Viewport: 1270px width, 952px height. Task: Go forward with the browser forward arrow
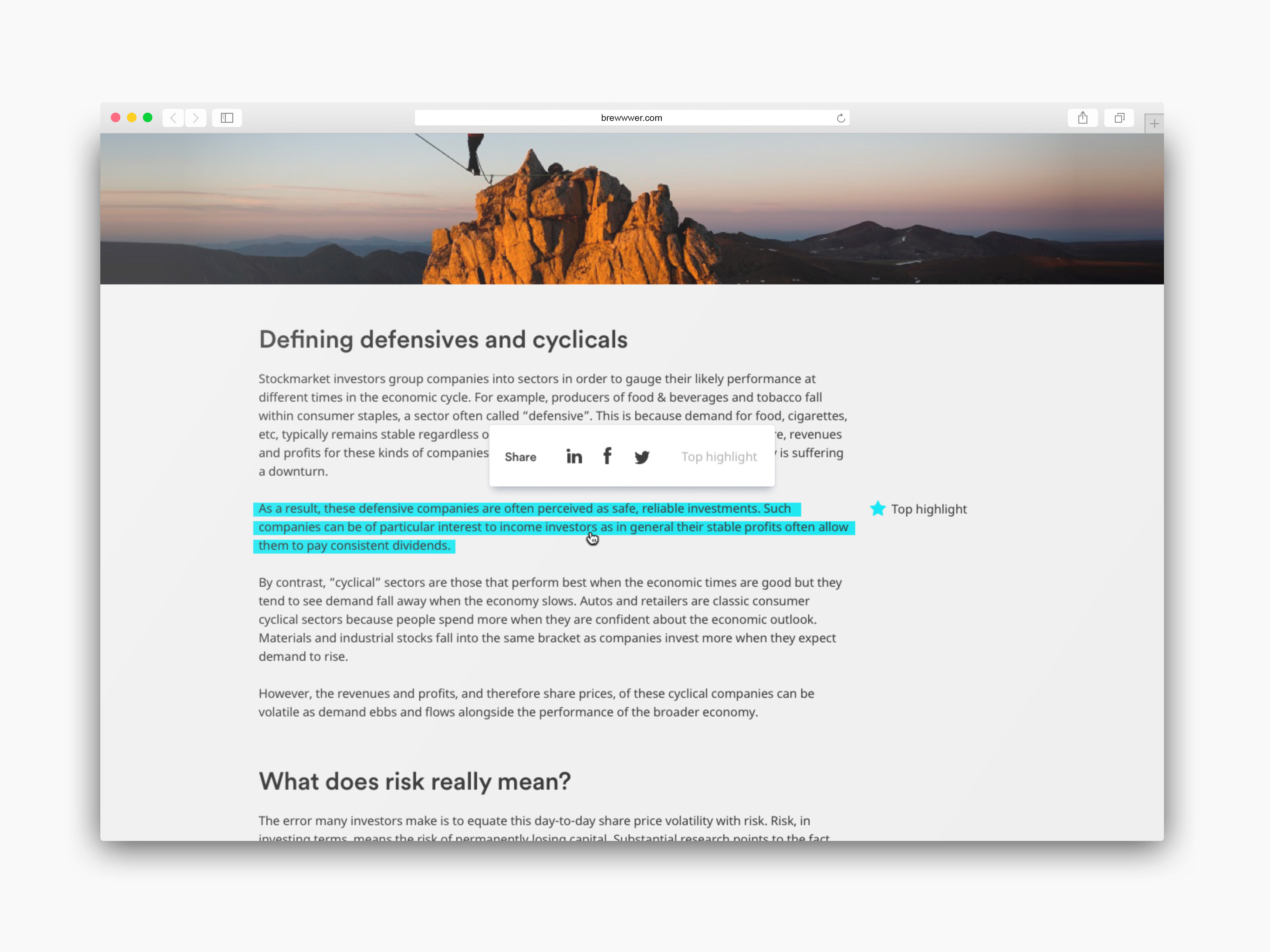pos(196,118)
